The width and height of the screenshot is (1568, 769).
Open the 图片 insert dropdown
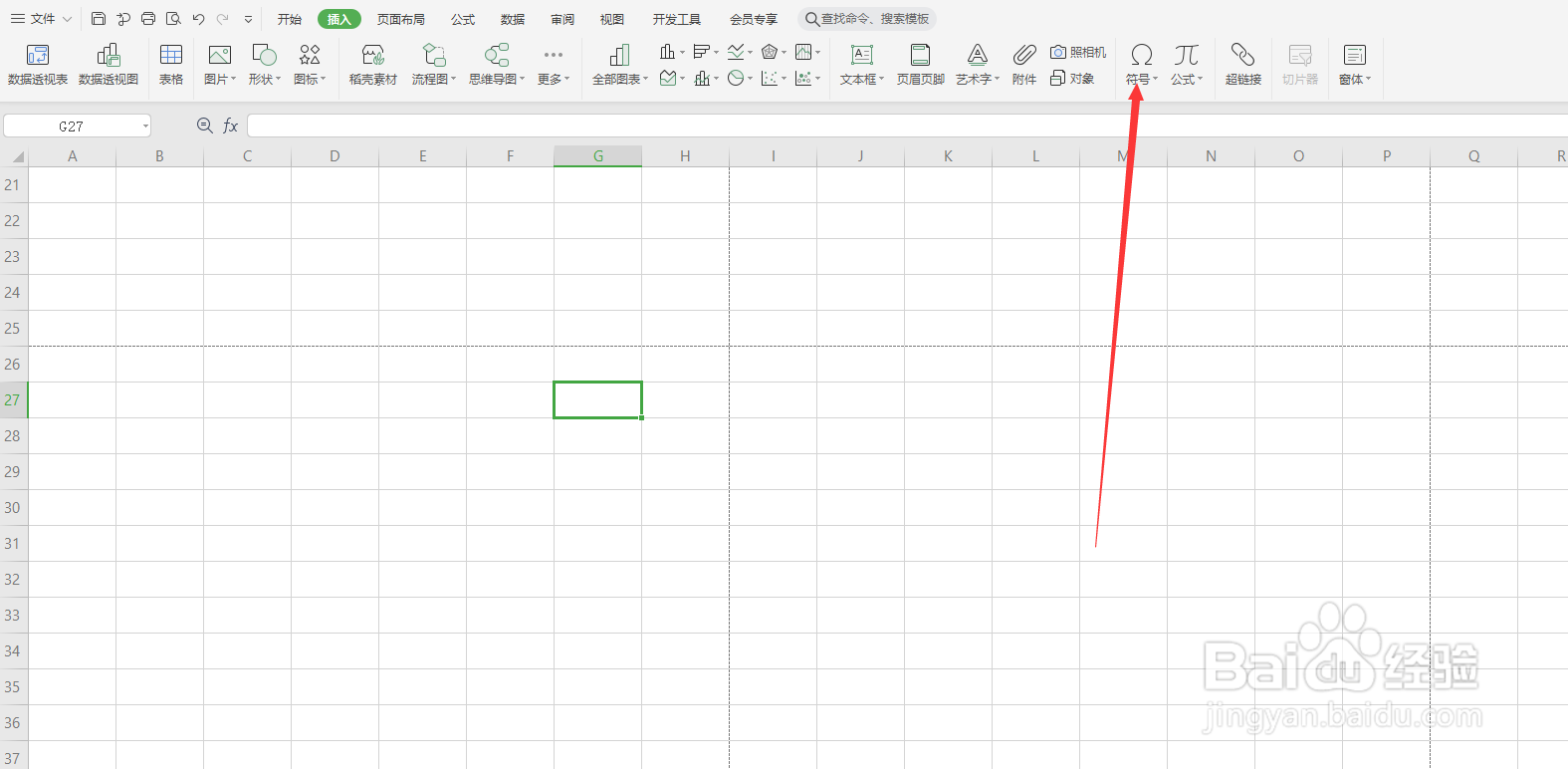(x=220, y=65)
